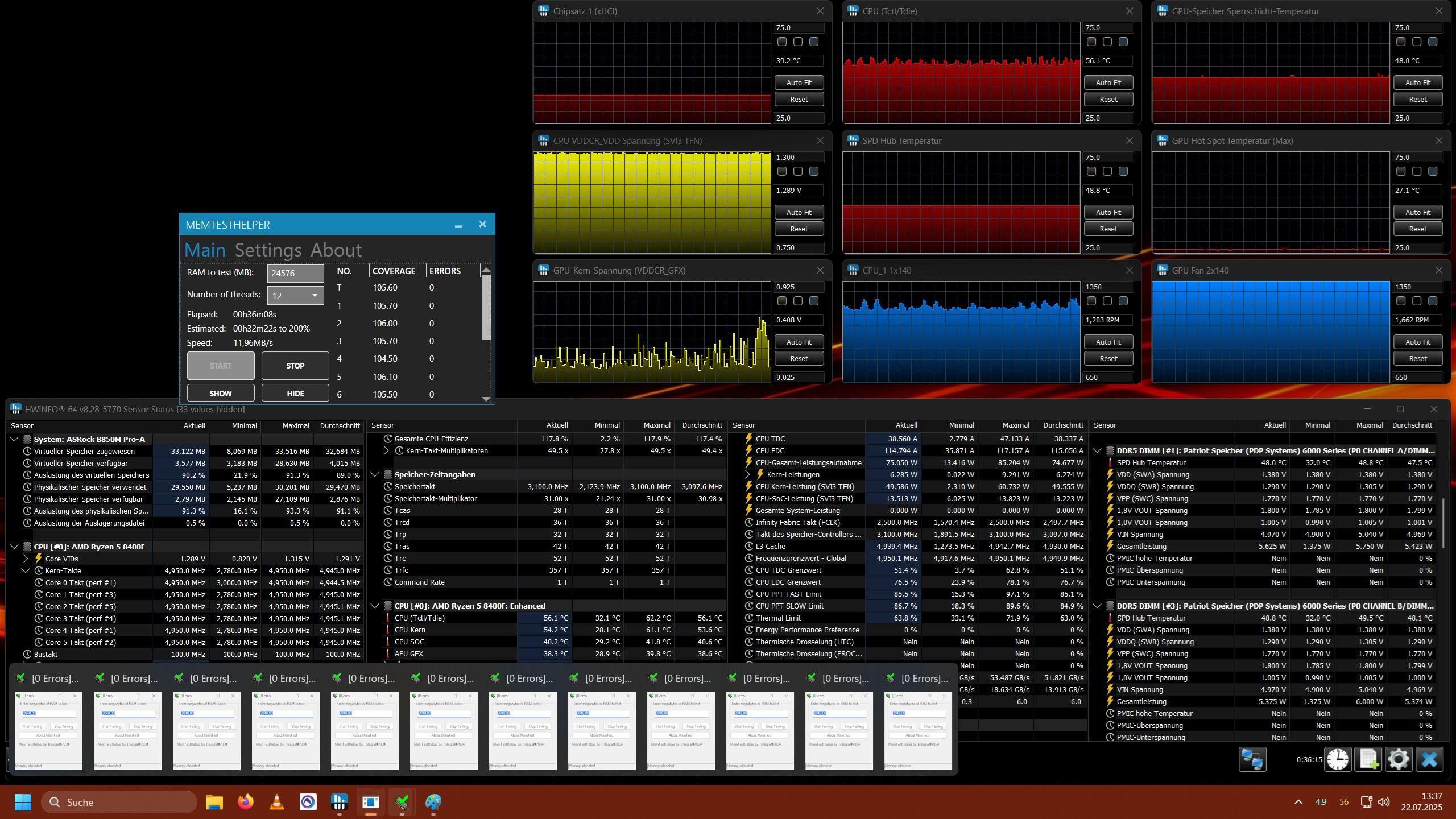Click the HWiNFO icon in the taskbar
Viewport: 1456px width, 819px height.
340,802
